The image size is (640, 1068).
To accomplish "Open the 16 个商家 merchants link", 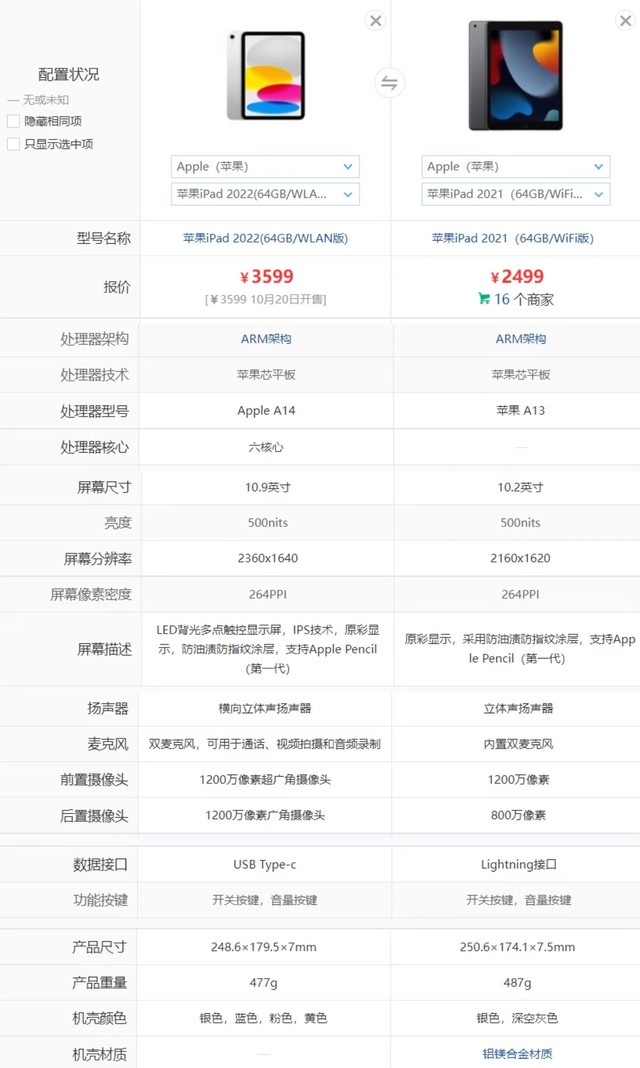I will (524, 299).
